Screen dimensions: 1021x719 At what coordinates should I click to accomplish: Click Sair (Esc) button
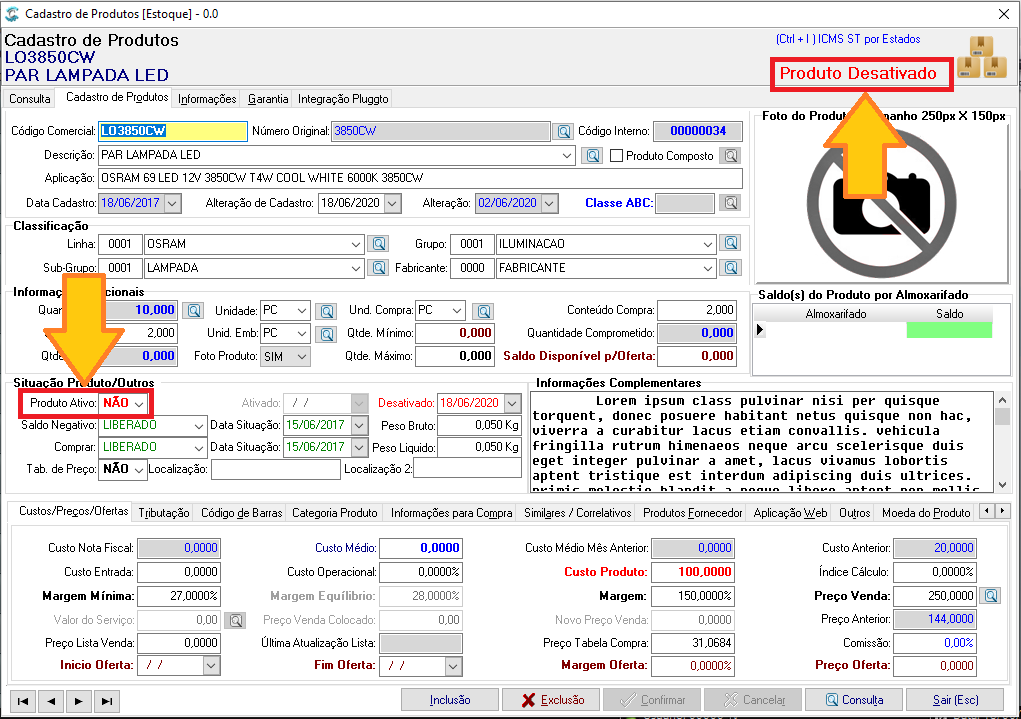click(x=955, y=700)
